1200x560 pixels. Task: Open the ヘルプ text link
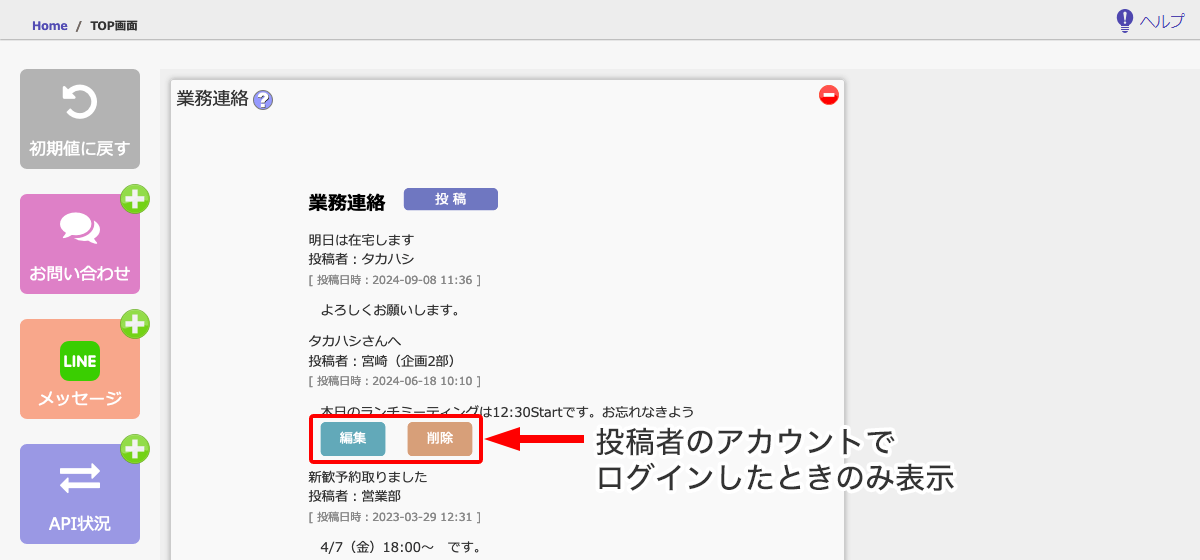pos(1162,22)
